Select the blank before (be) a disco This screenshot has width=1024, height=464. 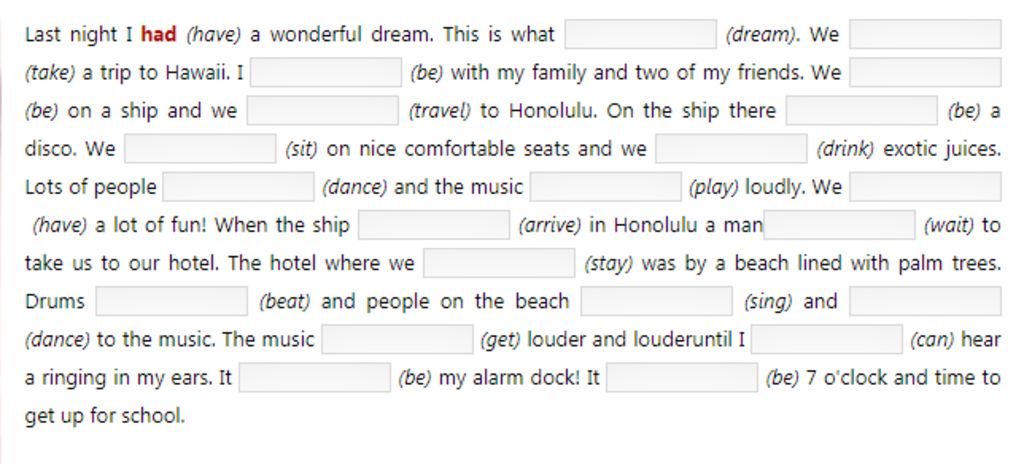point(861,110)
